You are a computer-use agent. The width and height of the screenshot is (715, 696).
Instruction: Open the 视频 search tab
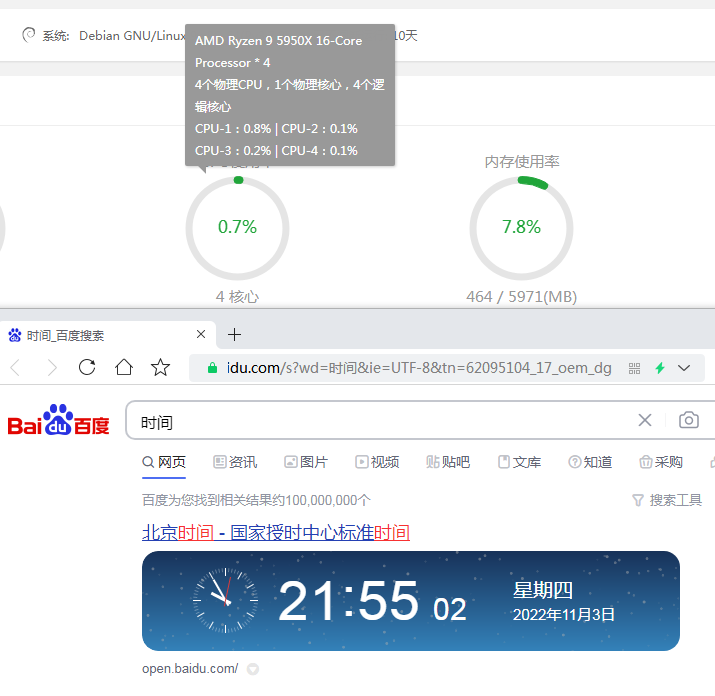click(x=377, y=462)
